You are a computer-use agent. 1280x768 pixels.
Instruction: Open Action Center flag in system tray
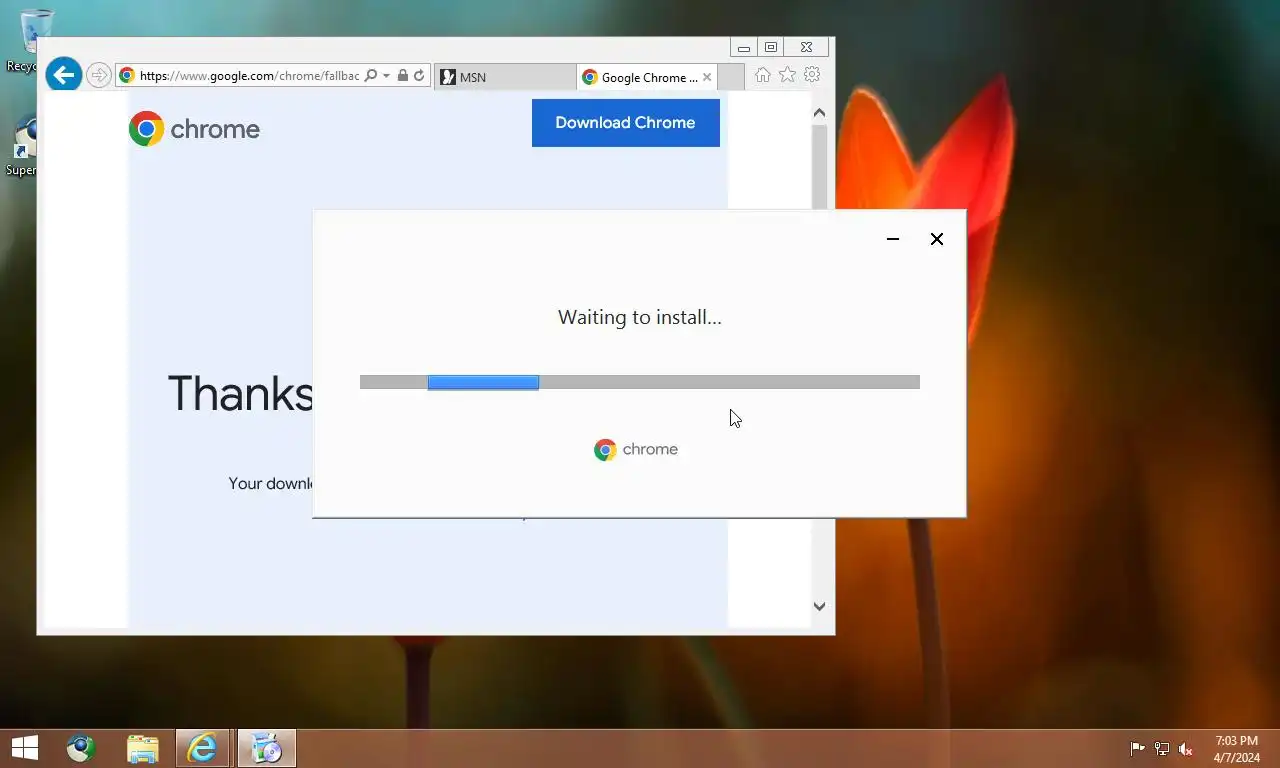[x=1137, y=749]
